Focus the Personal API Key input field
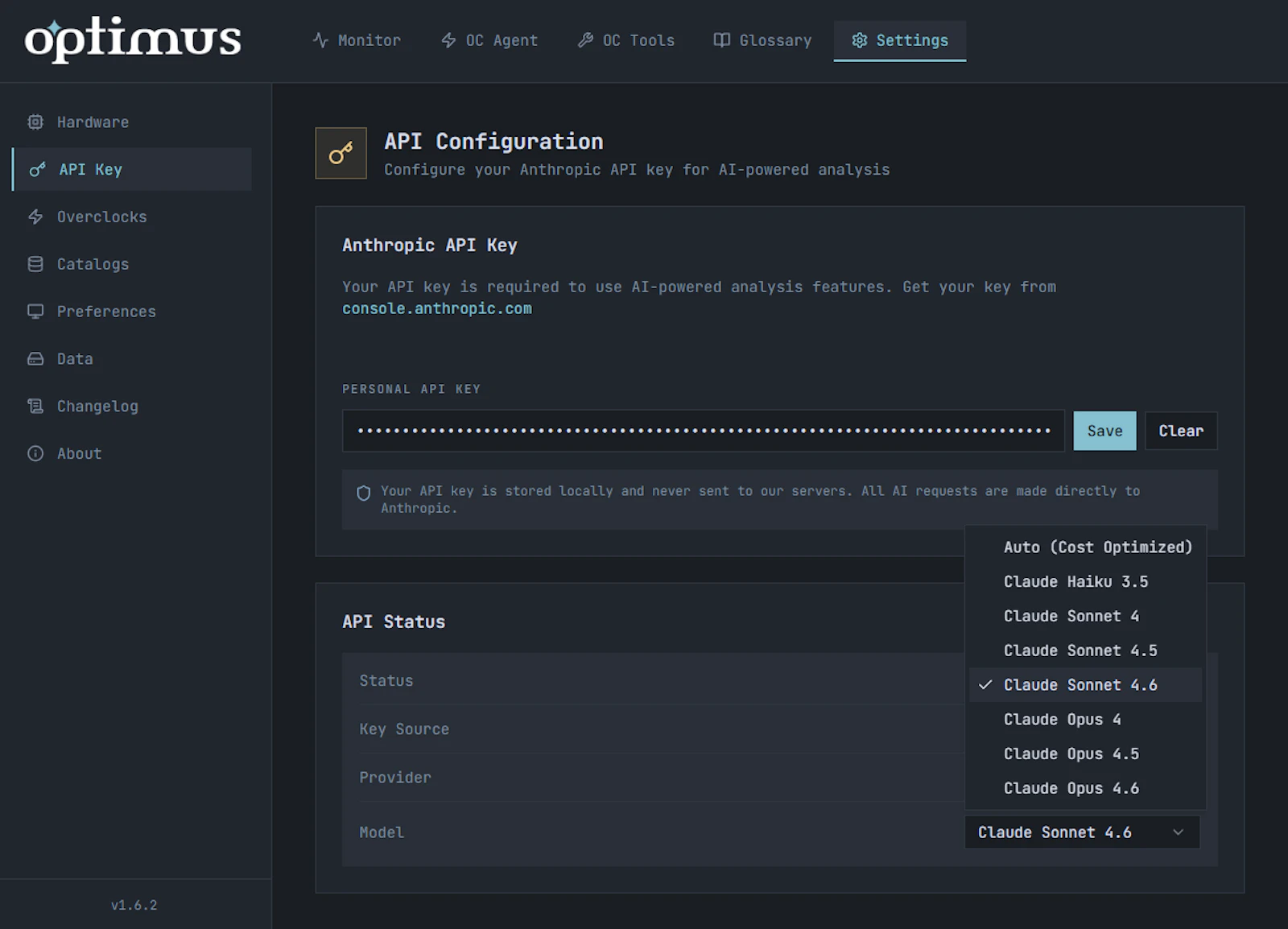Viewport: 1288px width, 929px height. click(704, 431)
